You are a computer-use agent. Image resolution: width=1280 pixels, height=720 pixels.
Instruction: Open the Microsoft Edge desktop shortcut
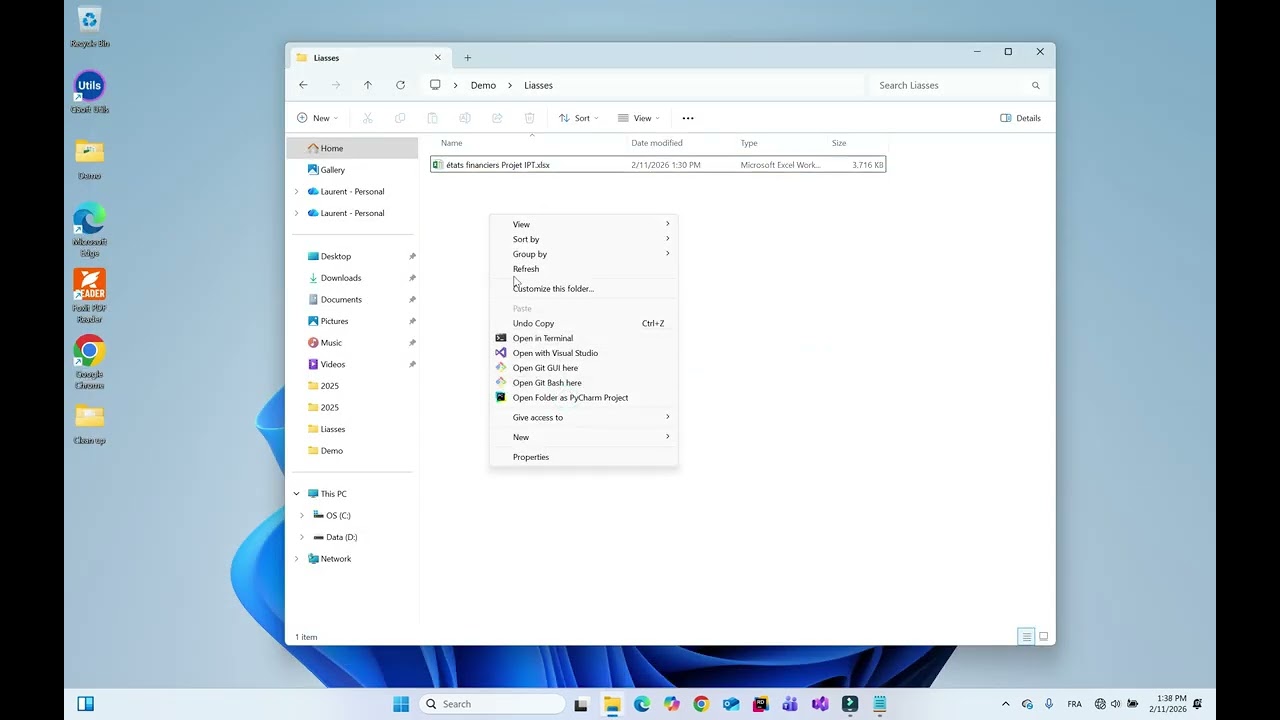pyautogui.click(x=89, y=230)
